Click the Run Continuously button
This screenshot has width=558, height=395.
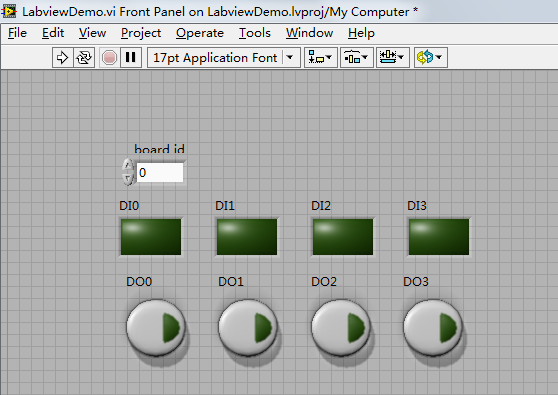[x=84, y=57]
